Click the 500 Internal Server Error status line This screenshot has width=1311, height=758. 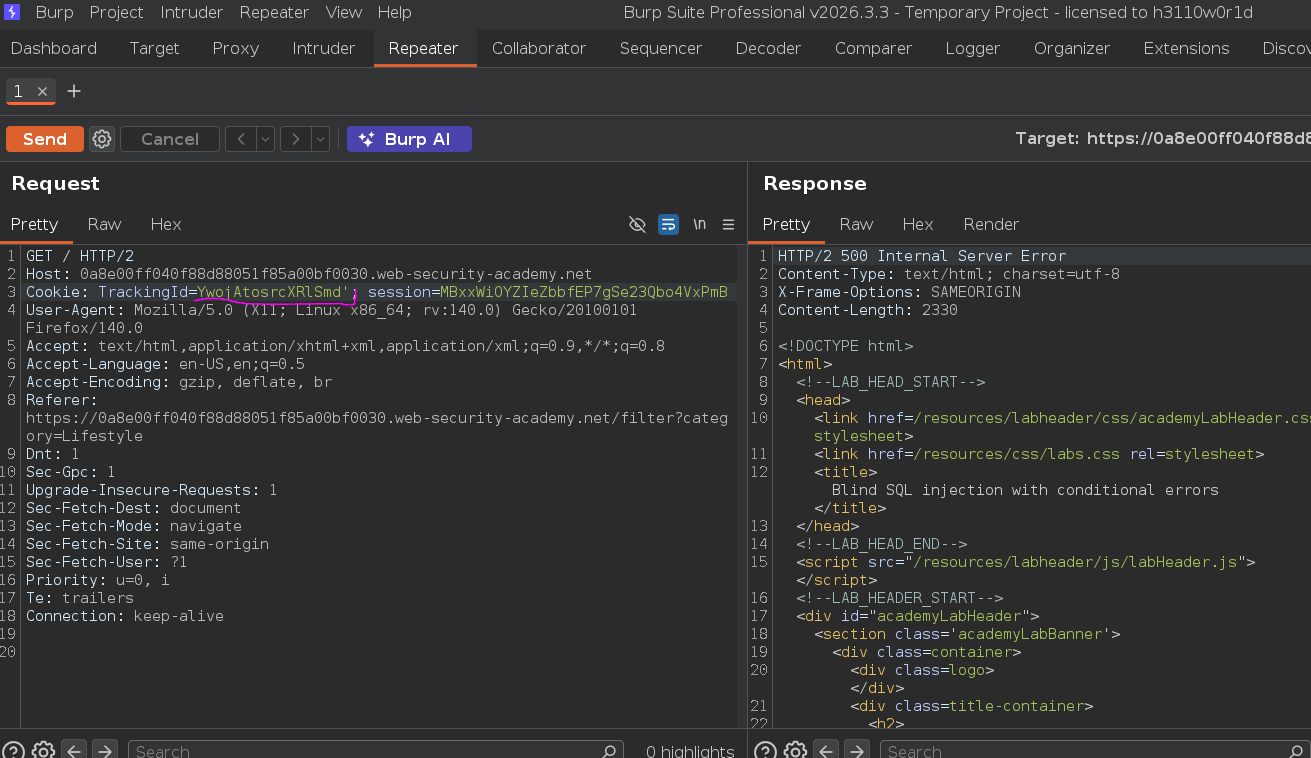click(x=922, y=256)
